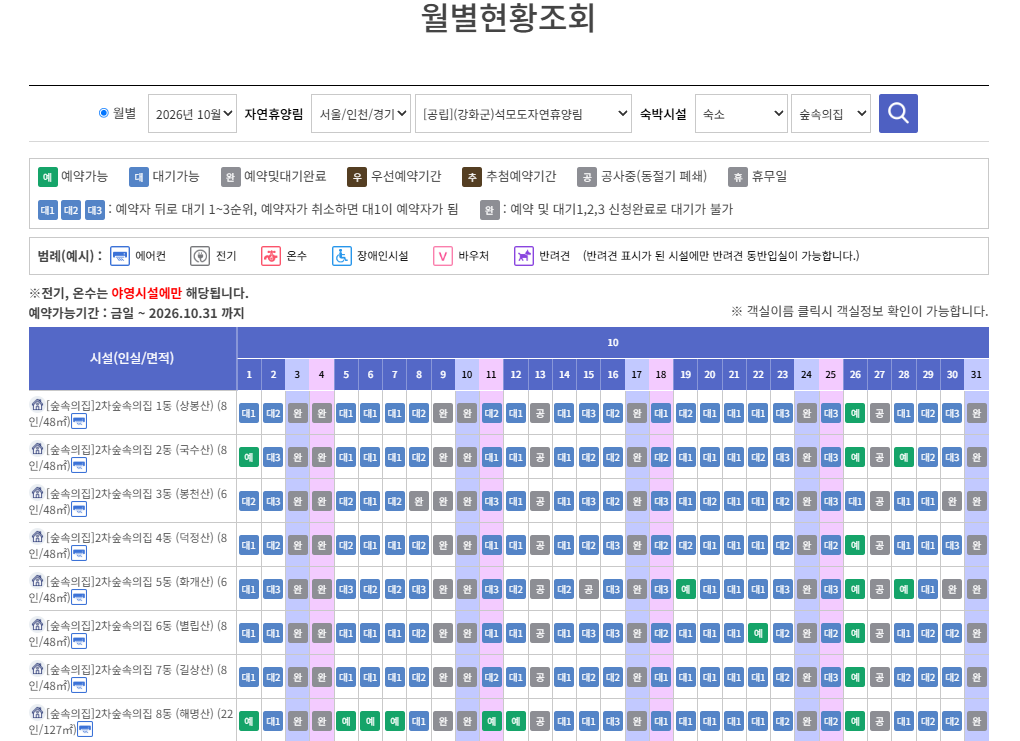Image resolution: width=1020 pixels, height=741 pixels.
Task: Click 예 icon for 2동 국수산 on the 26th
Action: (x=855, y=457)
